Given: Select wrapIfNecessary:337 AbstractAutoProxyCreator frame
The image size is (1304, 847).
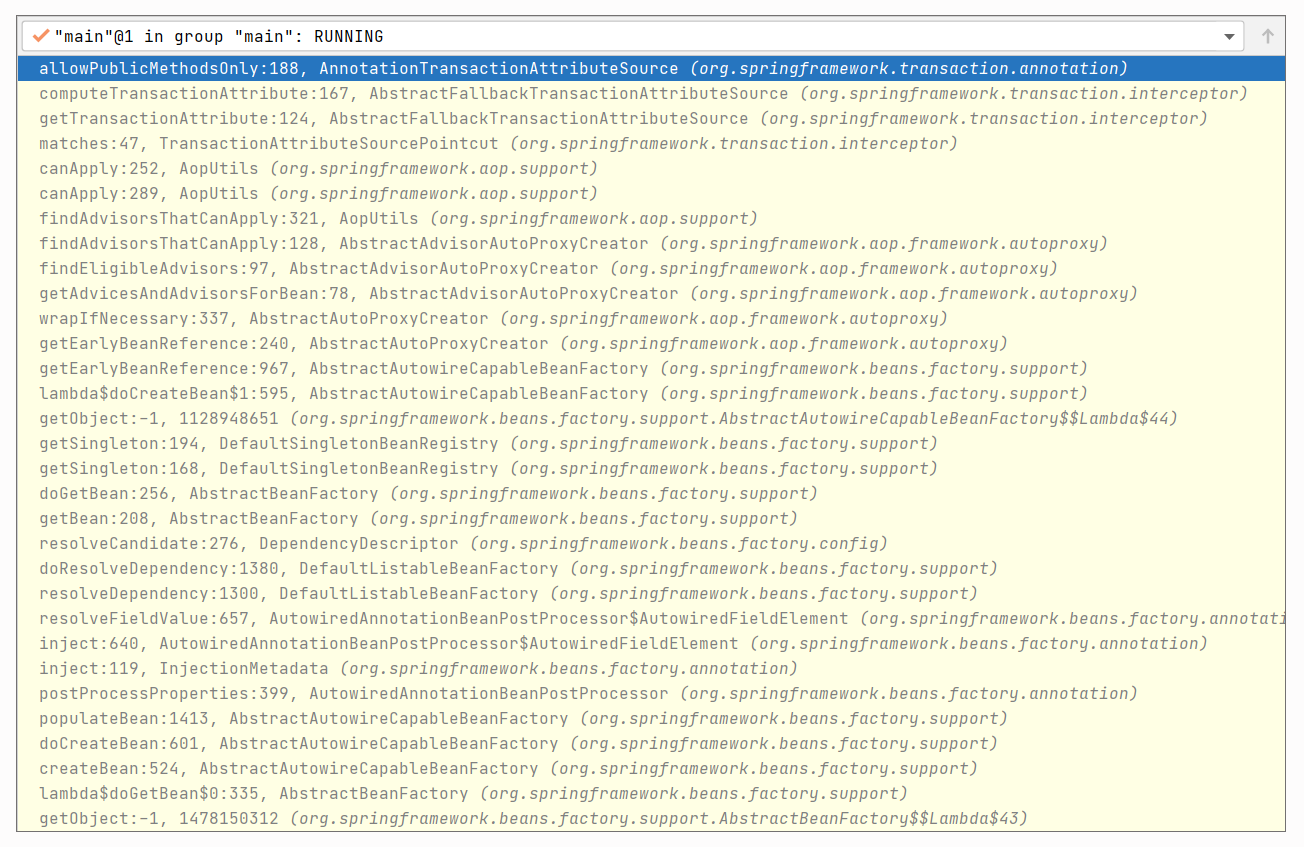Looking at the screenshot, I should tap(492, 319).
